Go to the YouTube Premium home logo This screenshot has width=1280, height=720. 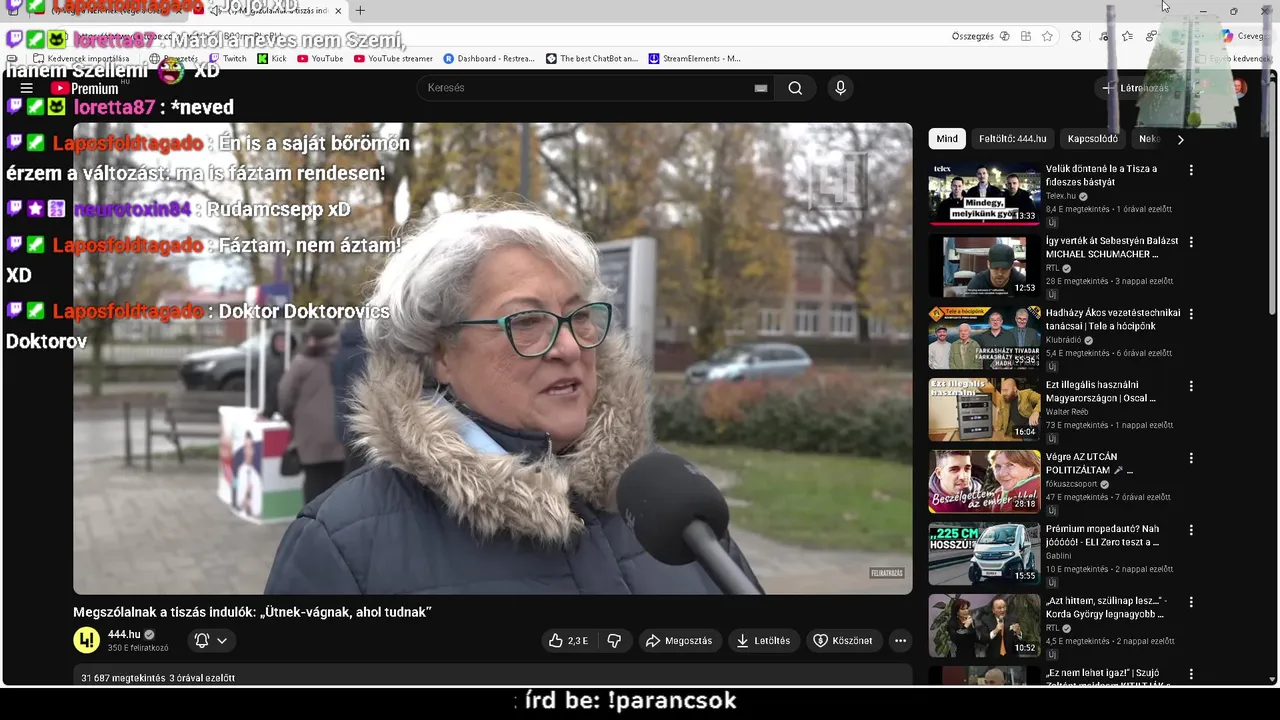(x=84, y=88)
